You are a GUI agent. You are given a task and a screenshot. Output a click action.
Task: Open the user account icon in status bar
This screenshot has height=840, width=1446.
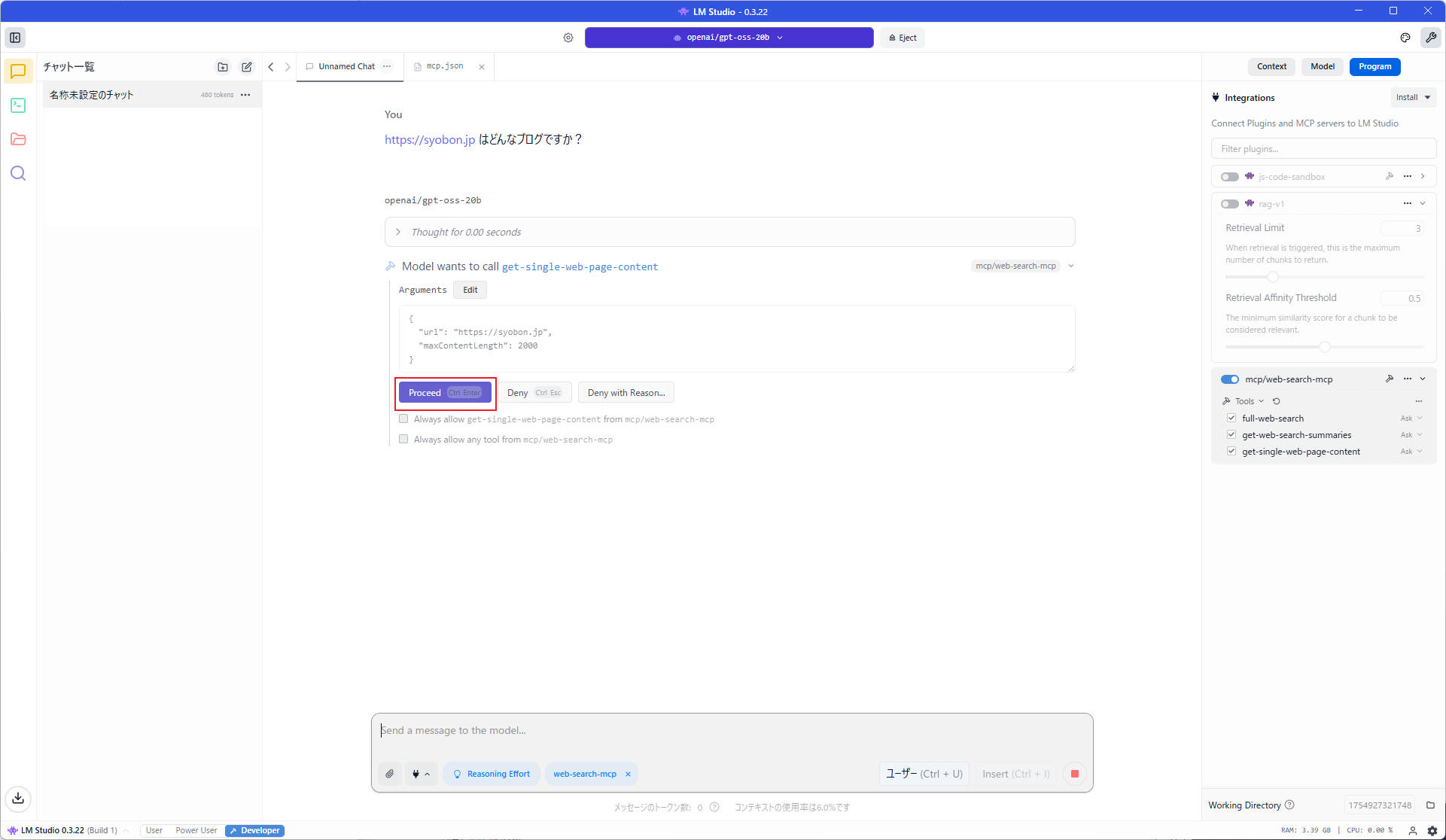(1413, 831)
